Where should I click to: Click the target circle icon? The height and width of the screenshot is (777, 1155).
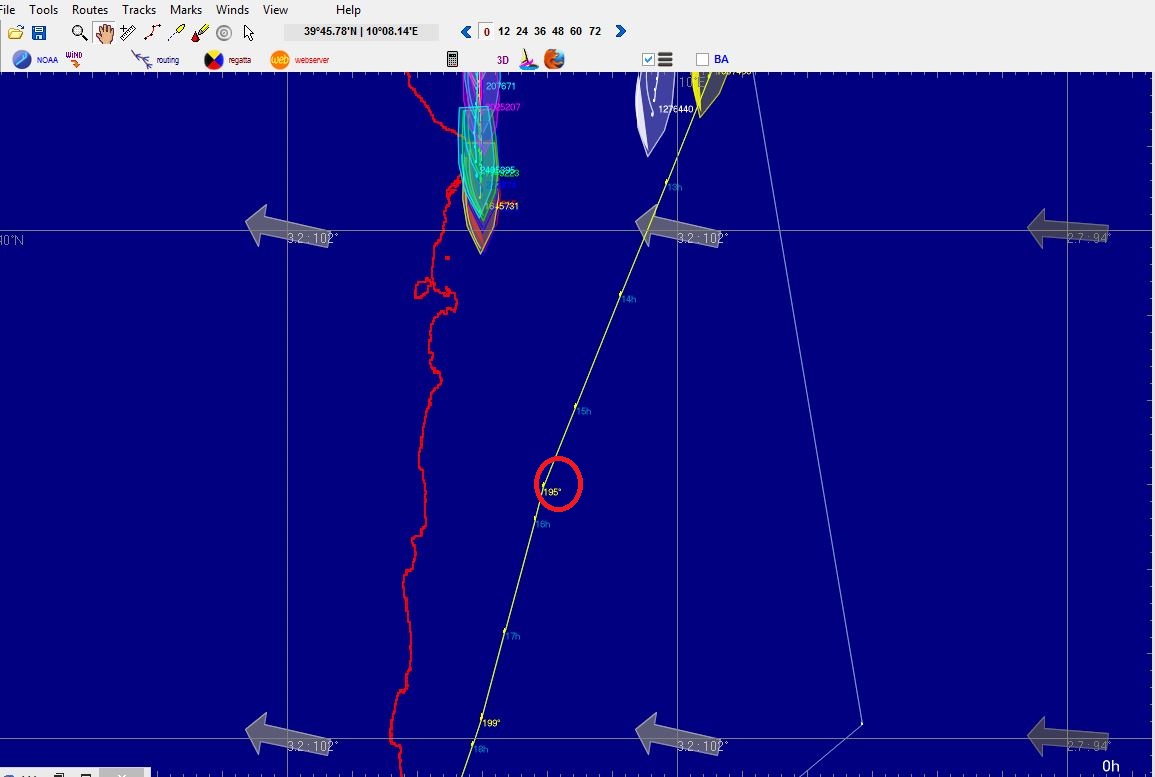coord(224,33)
